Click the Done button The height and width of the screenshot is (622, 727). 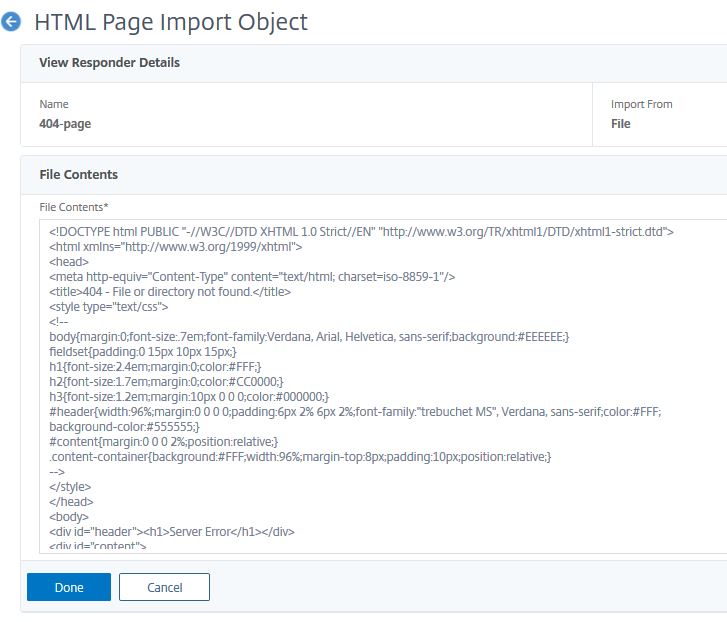69,587
